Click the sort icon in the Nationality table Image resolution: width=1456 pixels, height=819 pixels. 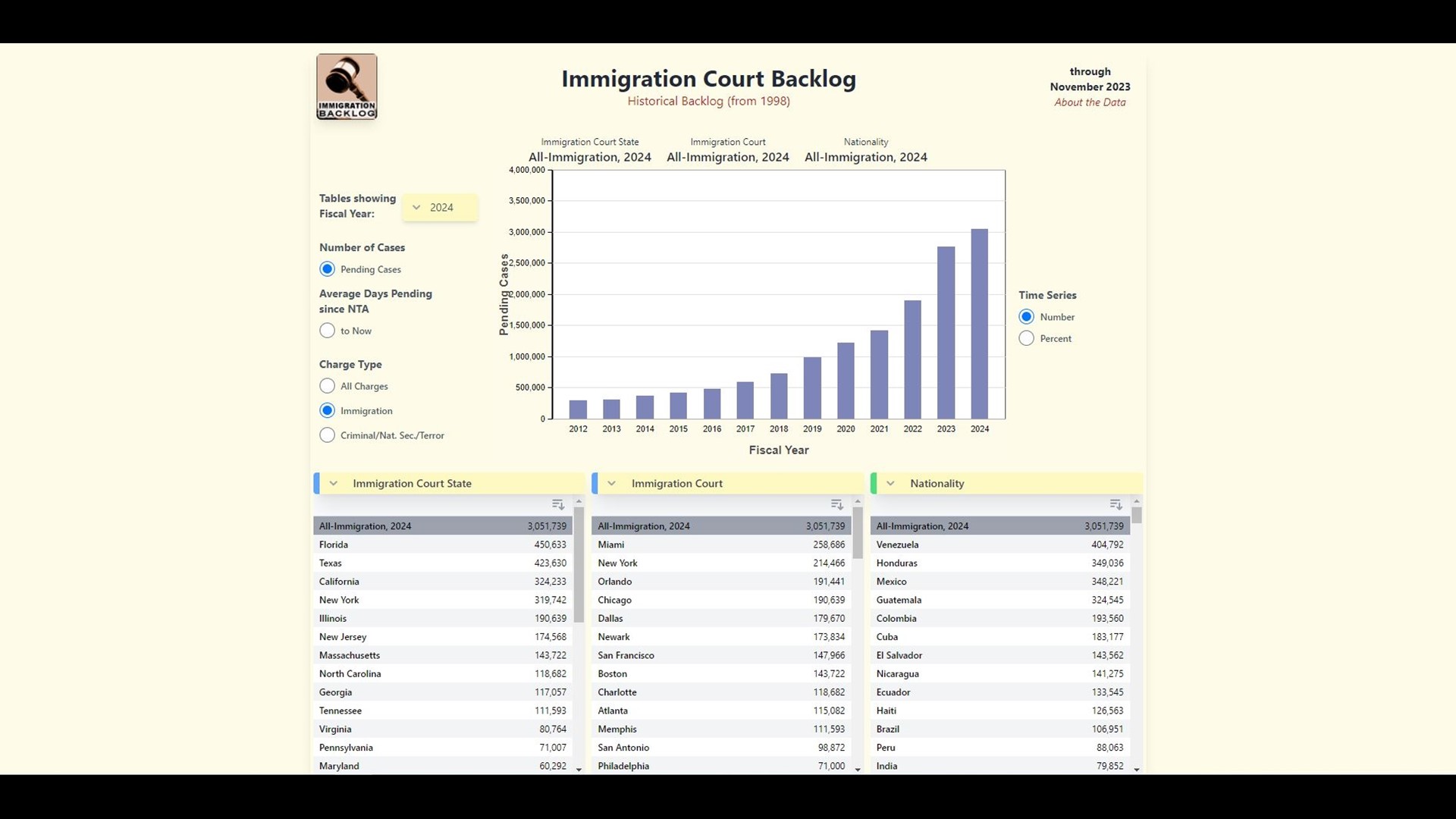[x=1115, y=504]
